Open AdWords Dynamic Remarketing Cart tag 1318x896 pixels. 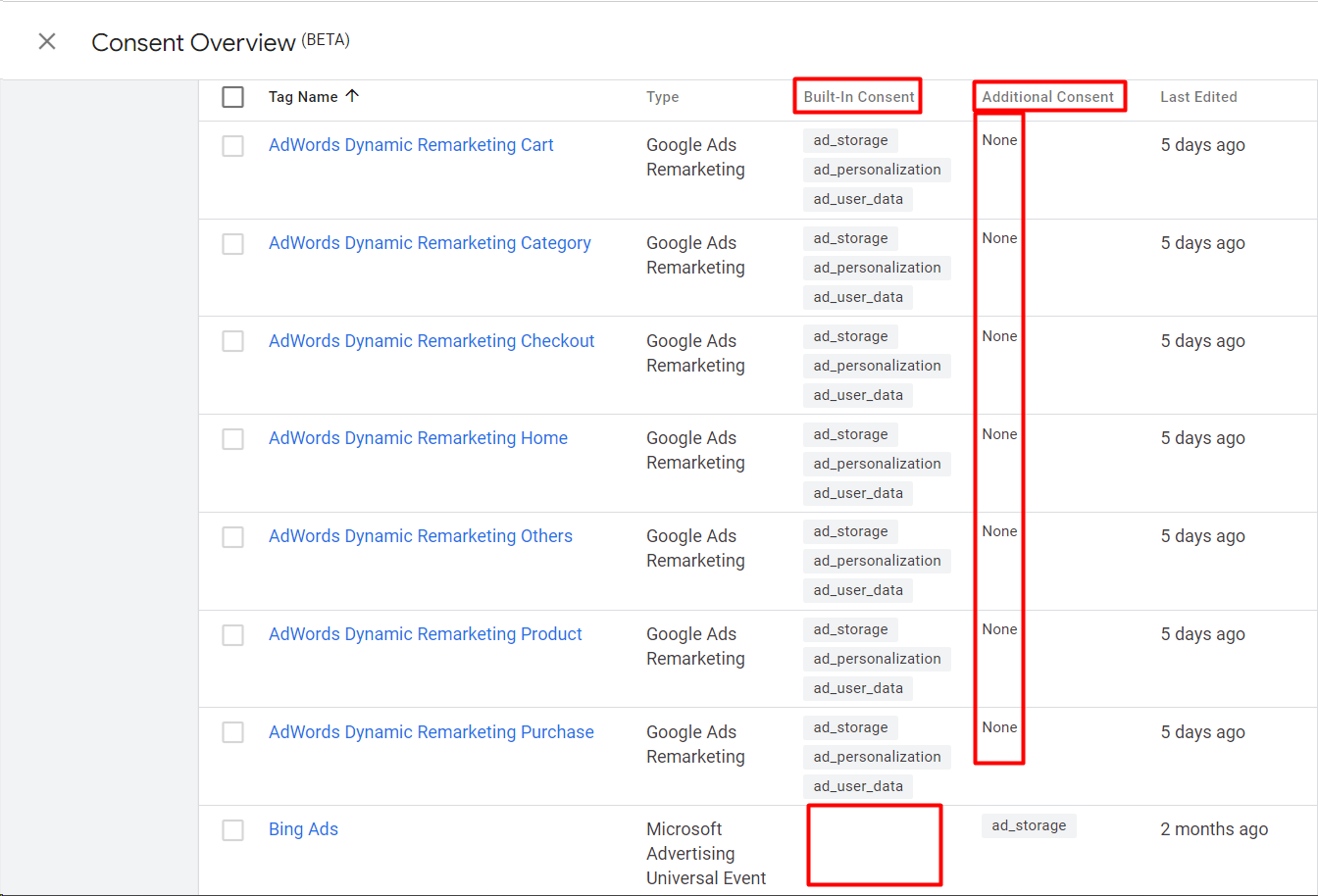(411, 145)
